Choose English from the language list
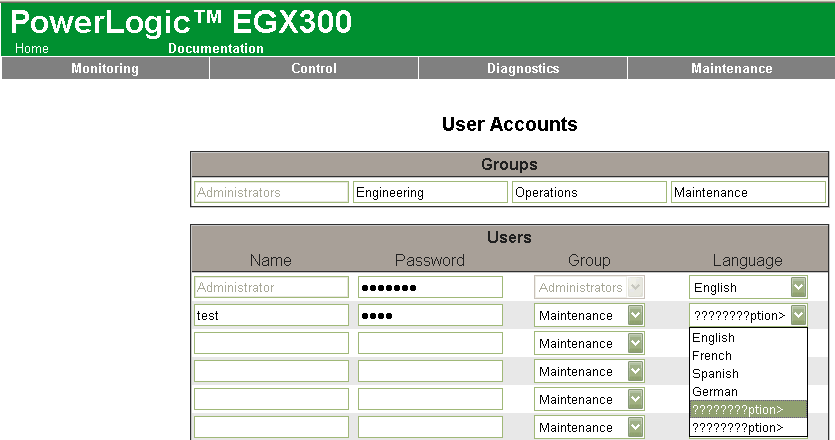 coord(748,338)
